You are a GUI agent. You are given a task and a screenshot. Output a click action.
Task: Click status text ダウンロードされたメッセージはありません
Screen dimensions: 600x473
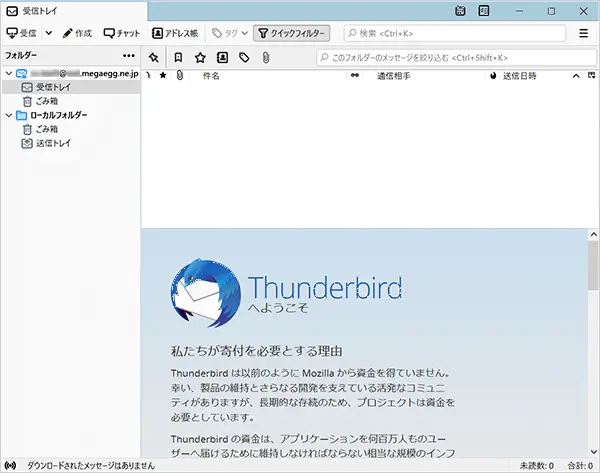pos(91,466)
